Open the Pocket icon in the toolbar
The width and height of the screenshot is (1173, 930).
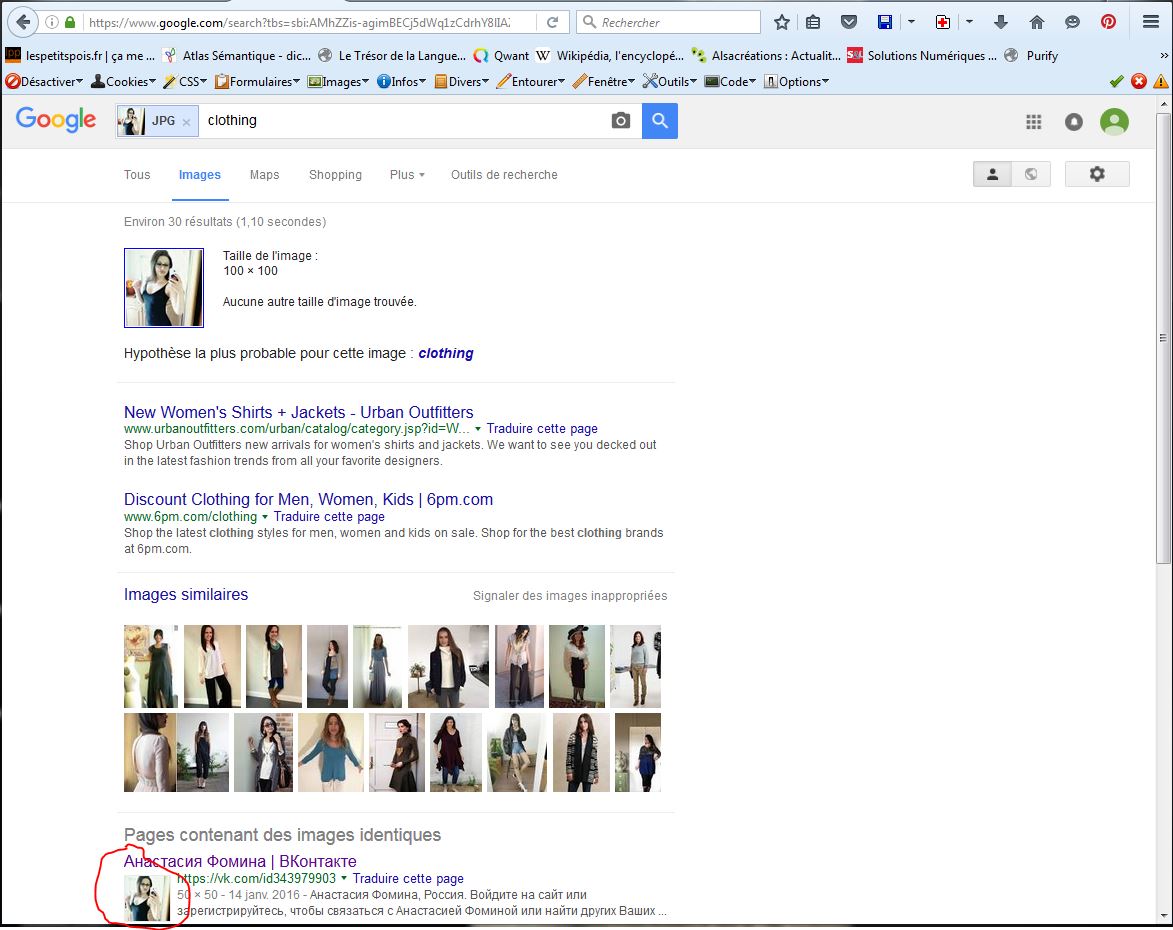point(848,22)
